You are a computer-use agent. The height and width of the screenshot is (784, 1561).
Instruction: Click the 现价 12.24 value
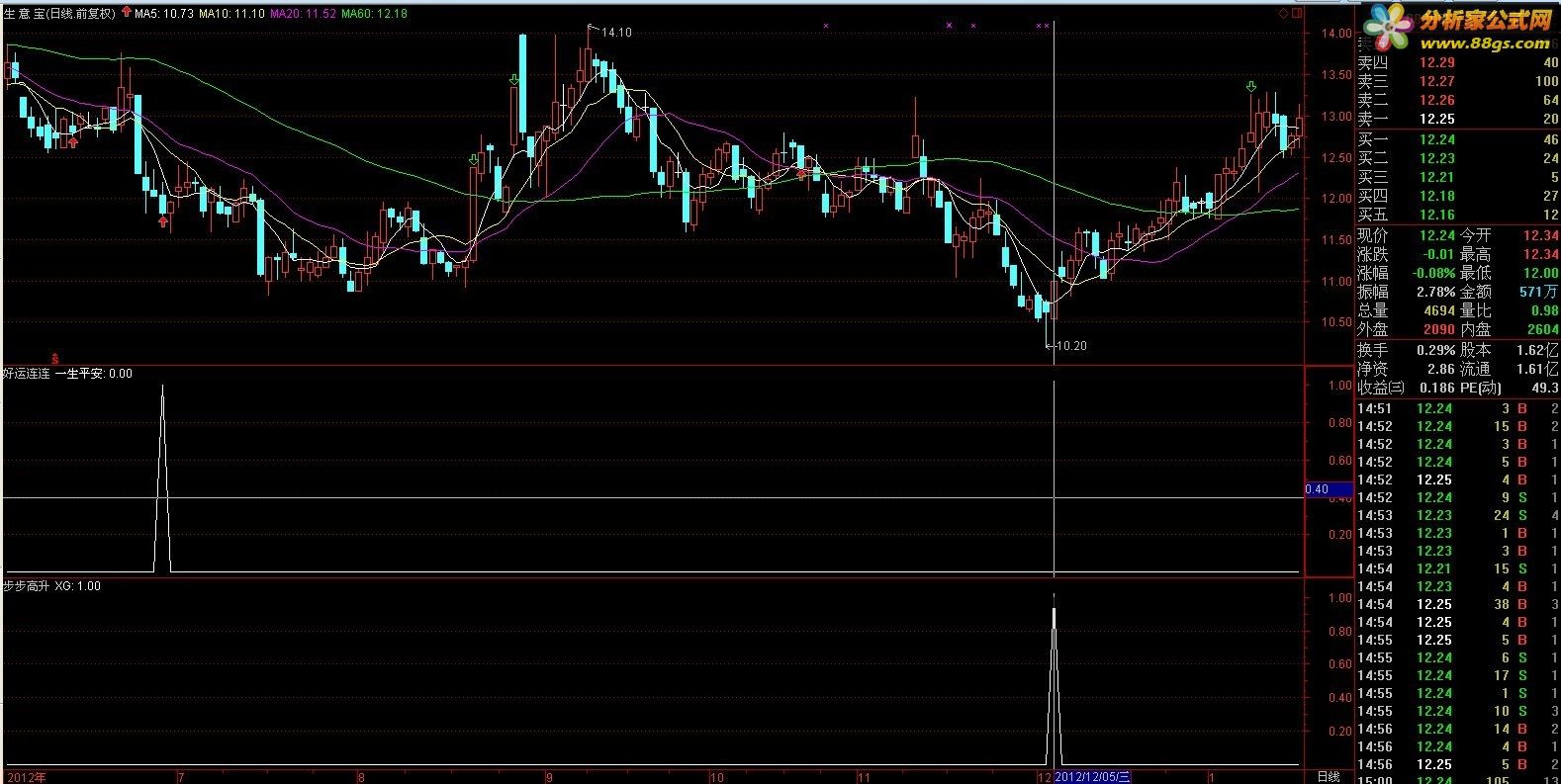(1435, 235)
